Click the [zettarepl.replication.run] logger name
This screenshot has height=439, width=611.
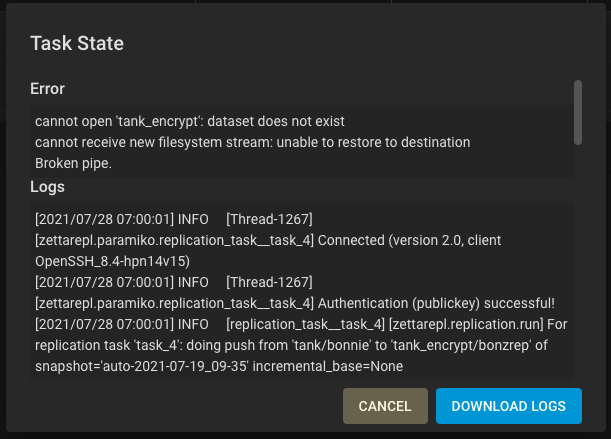pyautogui.click(x=465, y=325)
